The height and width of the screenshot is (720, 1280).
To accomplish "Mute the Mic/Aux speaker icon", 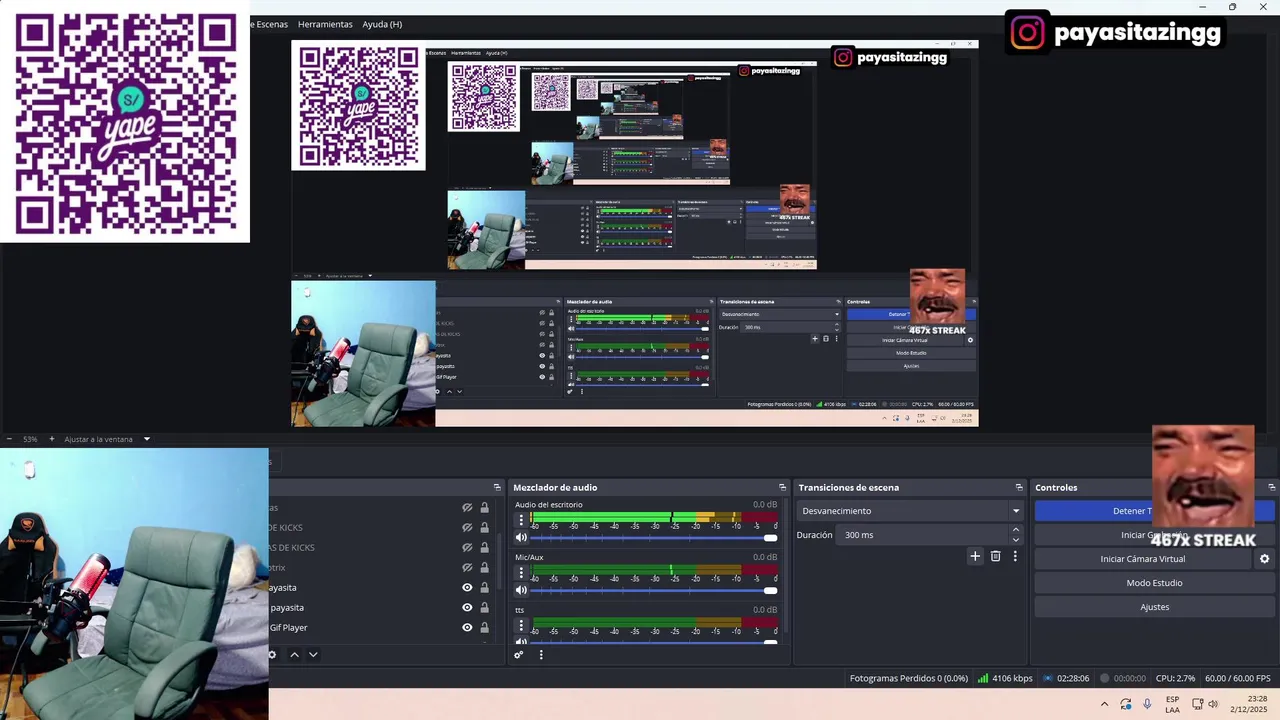I will pos(521,590).
